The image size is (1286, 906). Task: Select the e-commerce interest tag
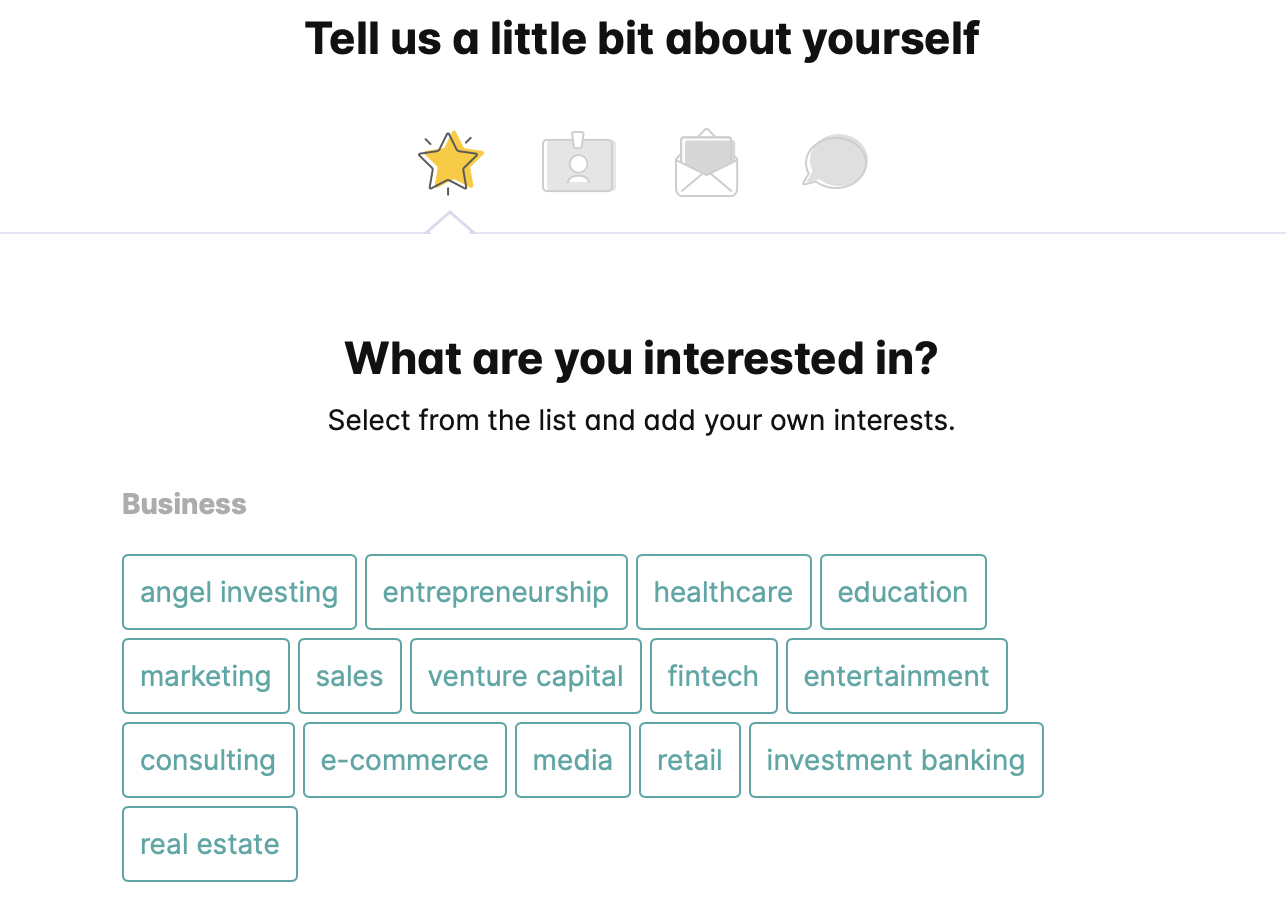[405, 760]
